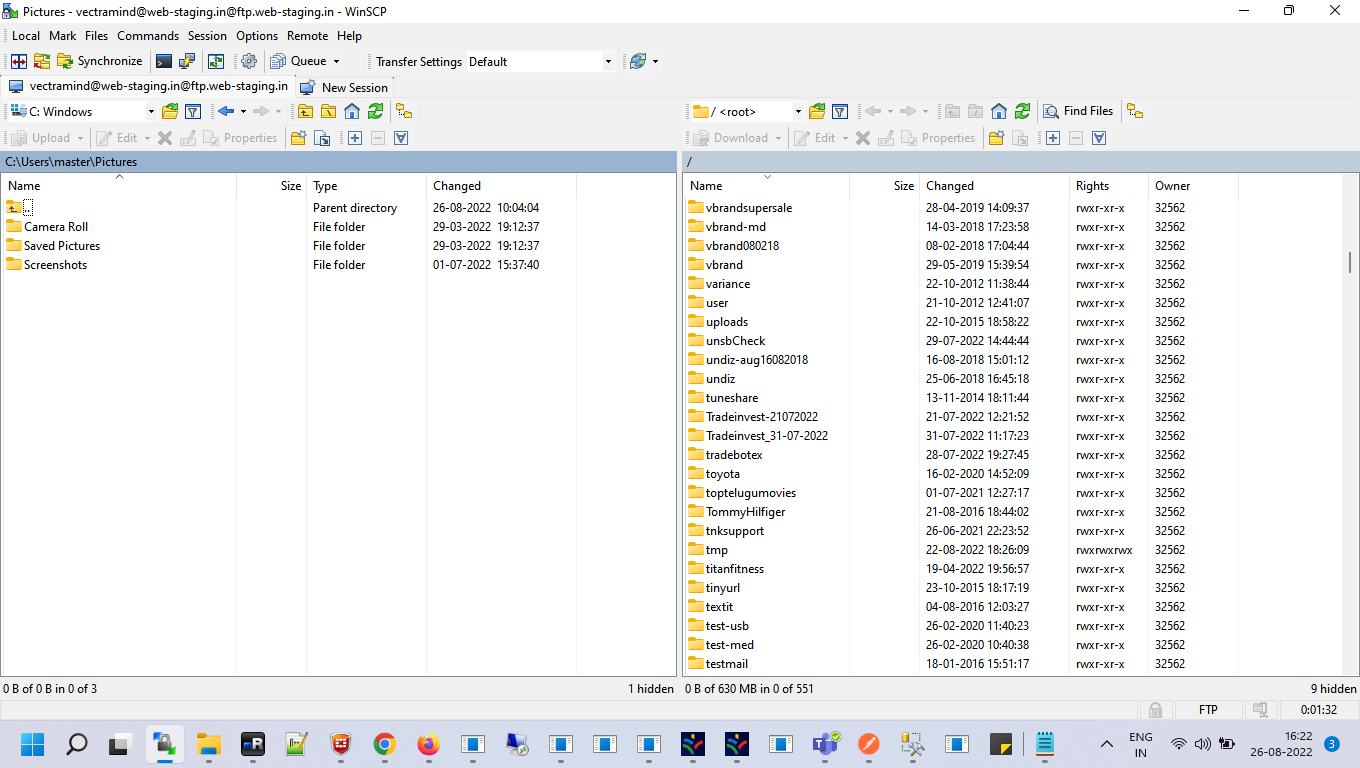1360x768 pixels.
Task: Toggle synchronized browsing icon
Action: coord(216,61)
